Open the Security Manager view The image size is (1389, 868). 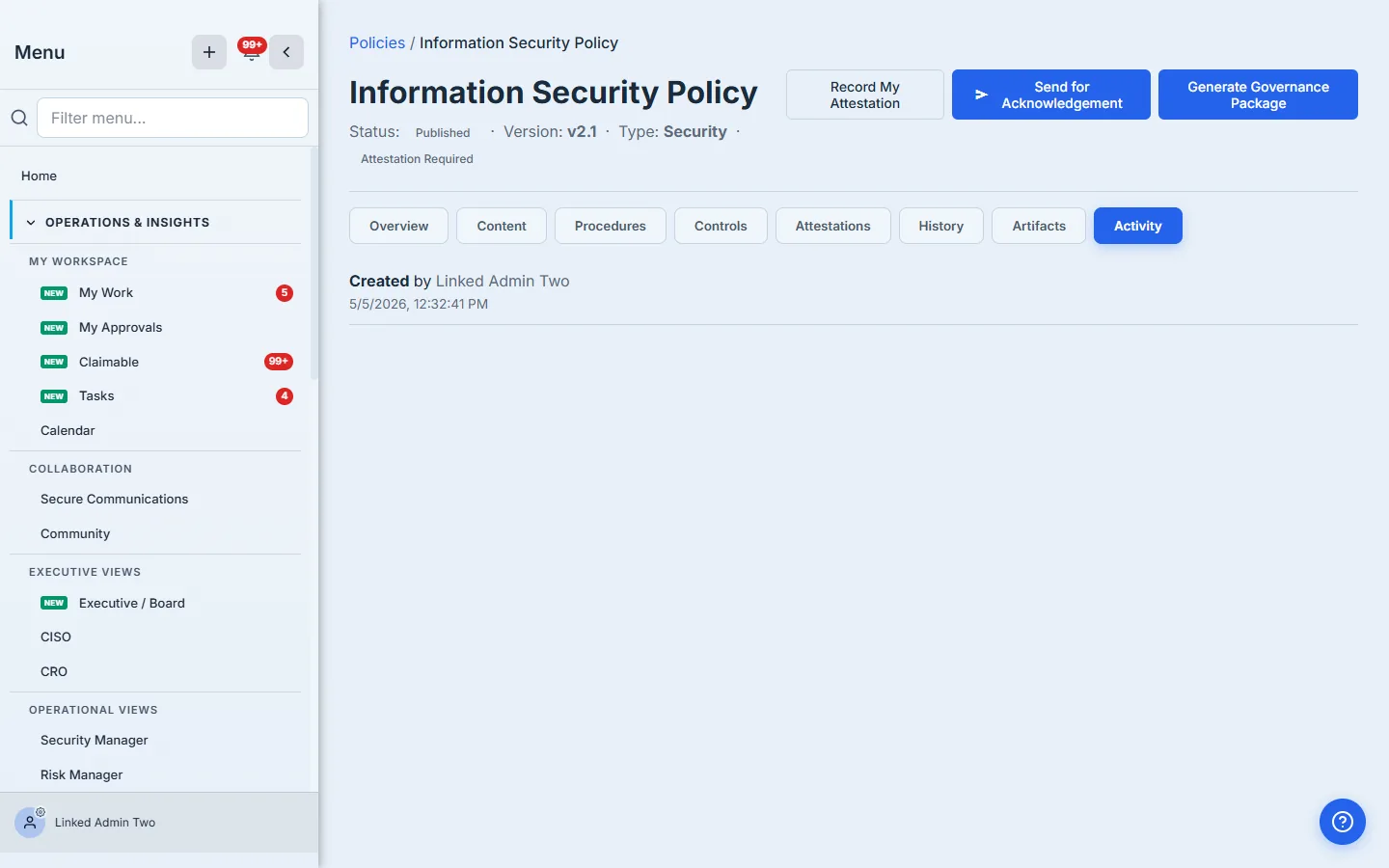click(95, 741)
